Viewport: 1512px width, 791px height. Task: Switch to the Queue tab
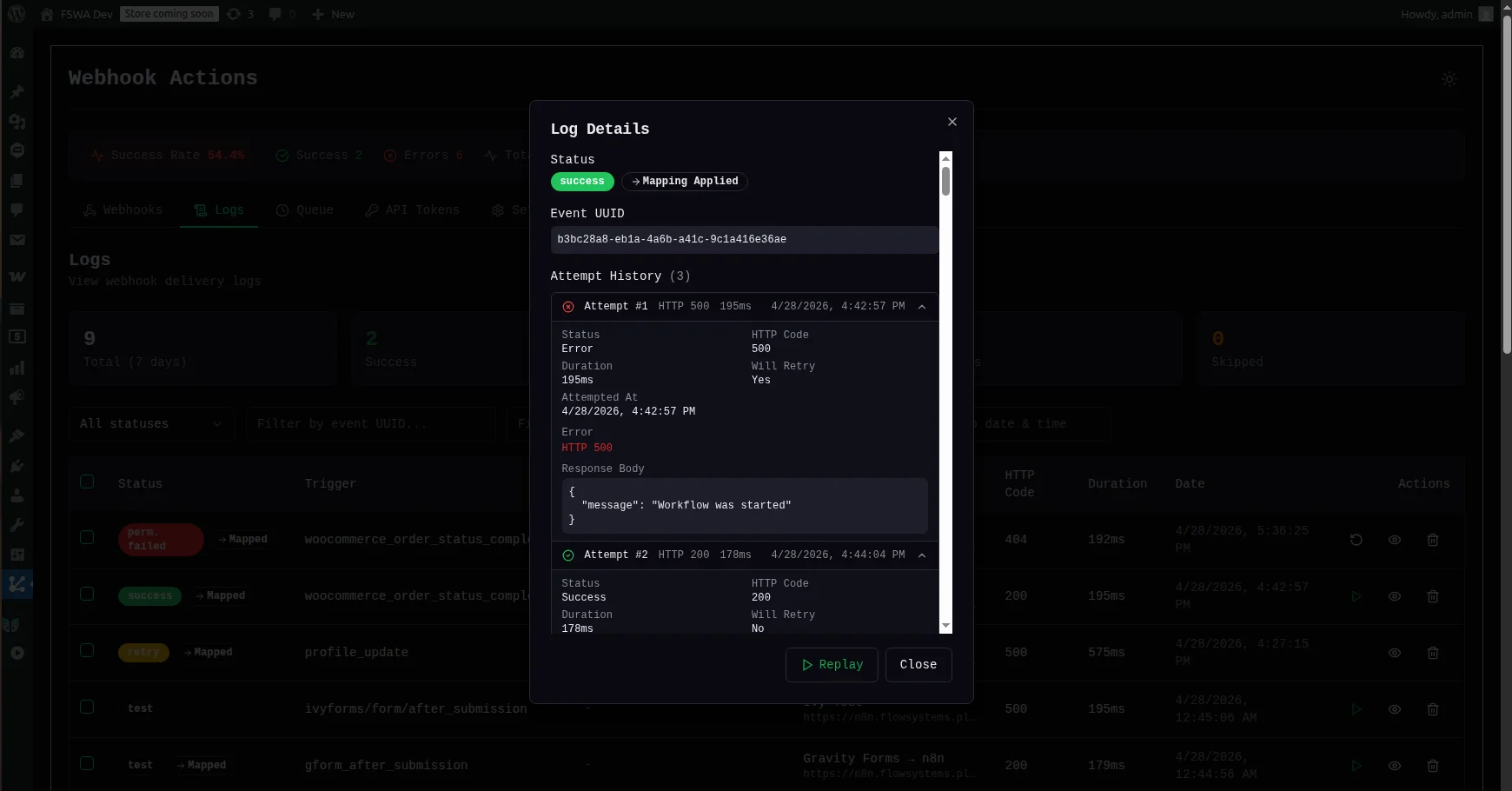pyautogui.click(x=305, y=210)
